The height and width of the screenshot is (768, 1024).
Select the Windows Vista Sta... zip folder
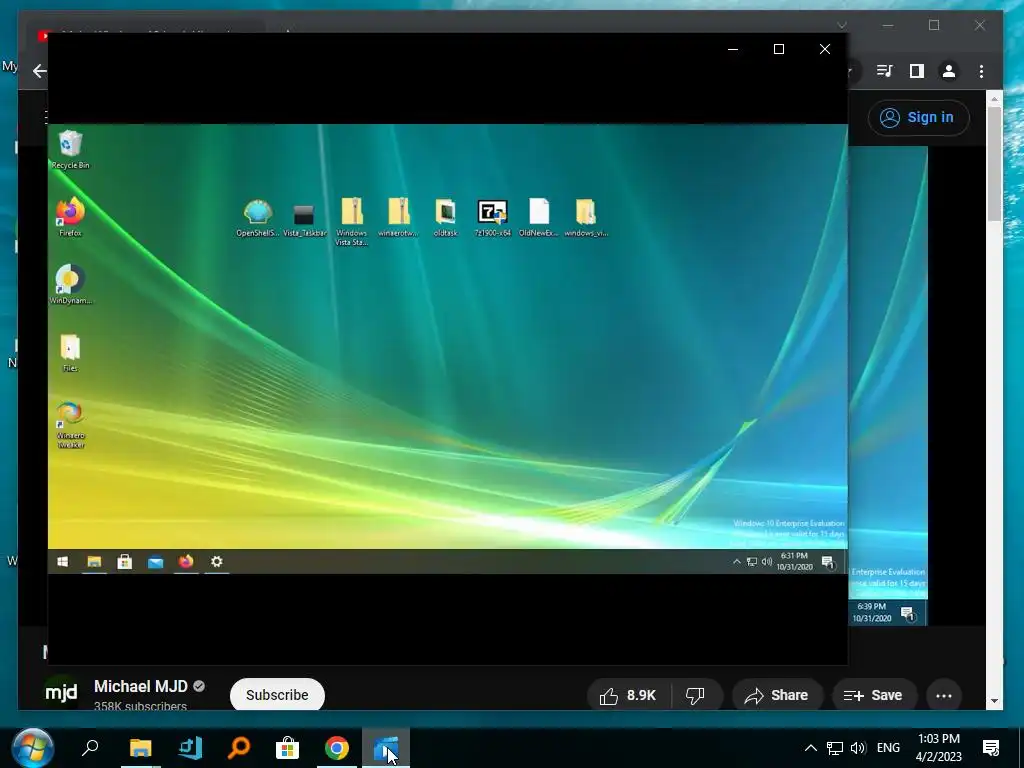[x=351, y=222]
